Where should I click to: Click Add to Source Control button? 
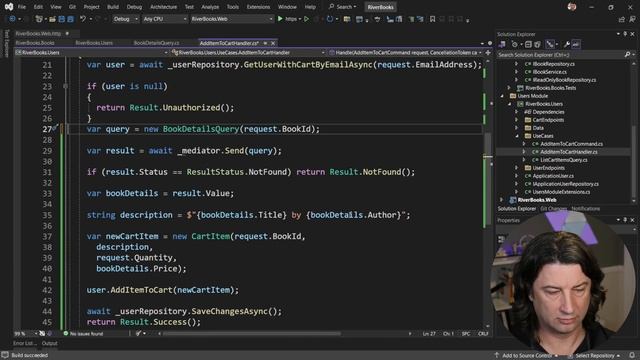point(527,356)
